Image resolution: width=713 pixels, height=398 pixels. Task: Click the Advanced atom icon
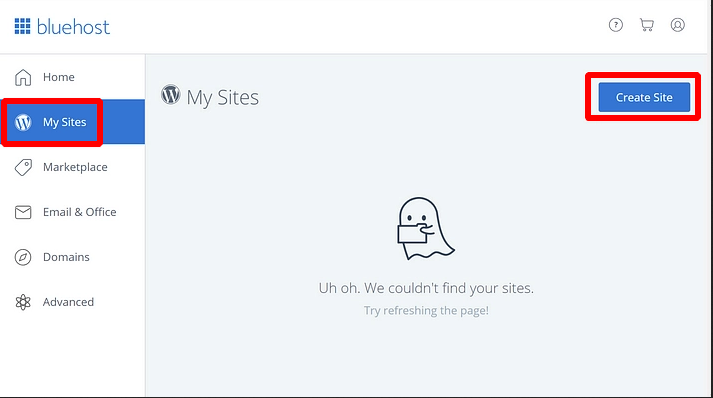(23, 302)
